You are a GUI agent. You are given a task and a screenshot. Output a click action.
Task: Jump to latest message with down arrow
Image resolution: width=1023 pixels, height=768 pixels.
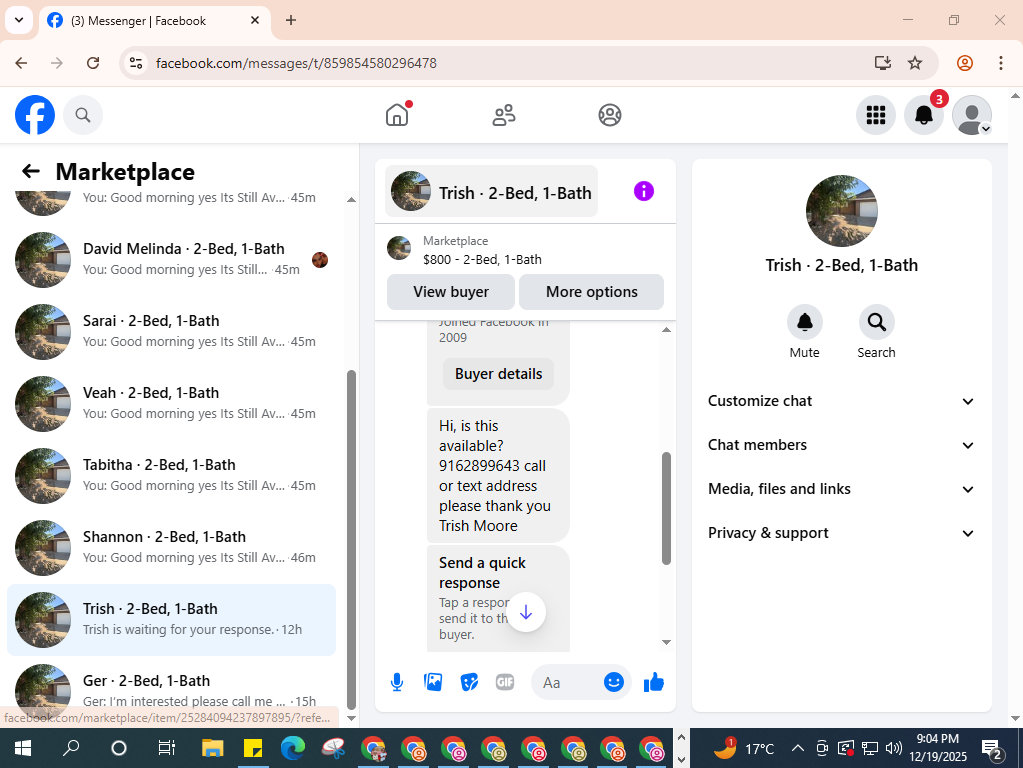click(x=526, y=612)
